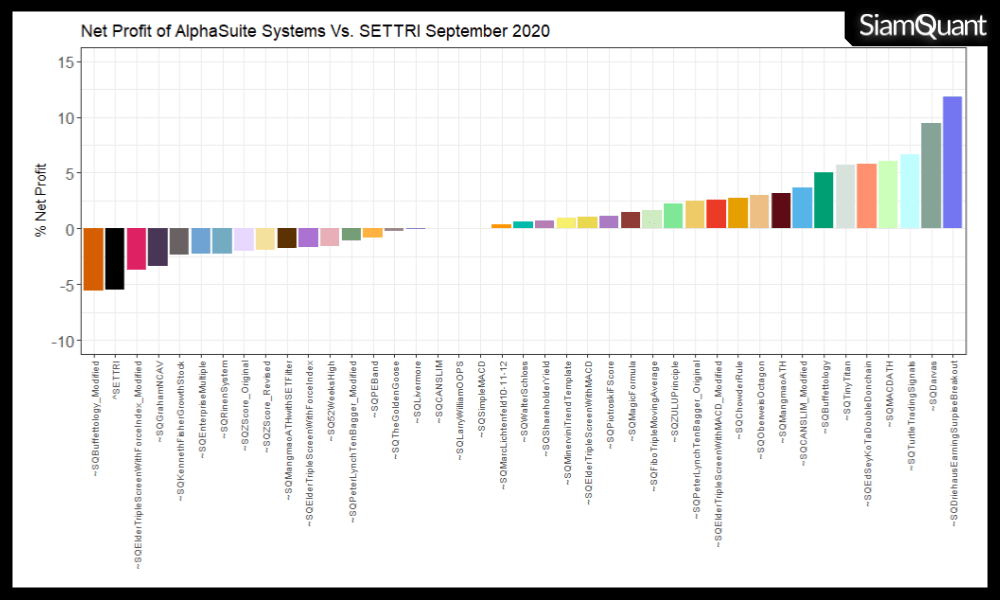Click the dark purple SQGrahamNCAV bar
Screen dimensions: 1000x600
[x=158, y=247]
